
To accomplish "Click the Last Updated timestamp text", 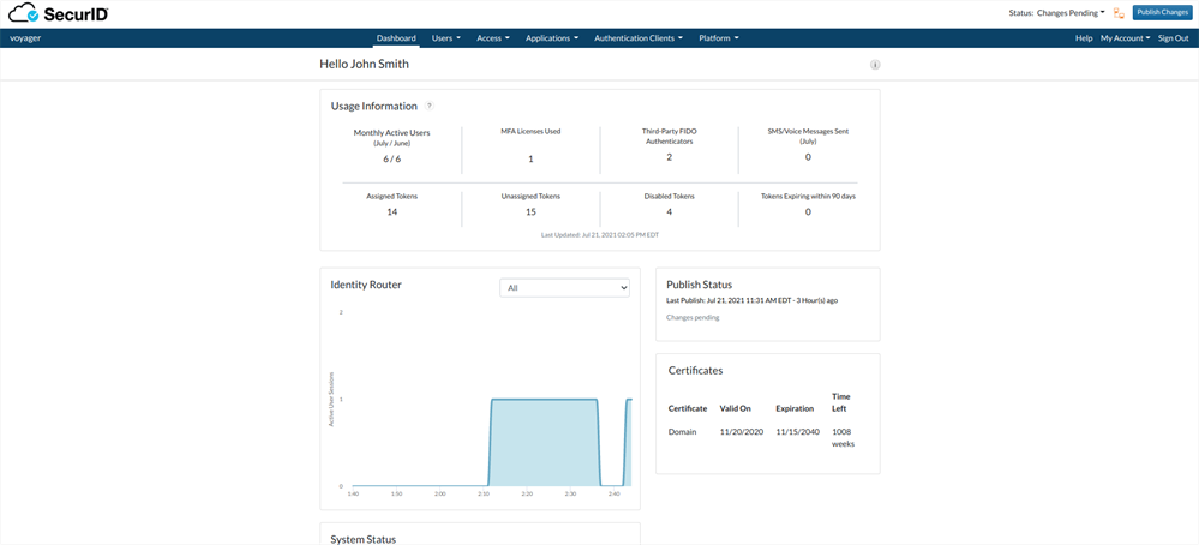I will [600, 235].
